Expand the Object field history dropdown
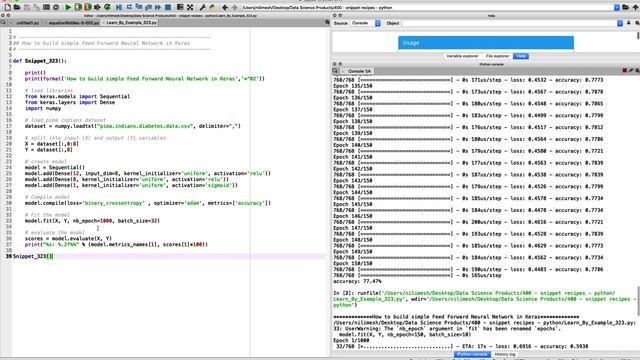 (x=620, y=23)
